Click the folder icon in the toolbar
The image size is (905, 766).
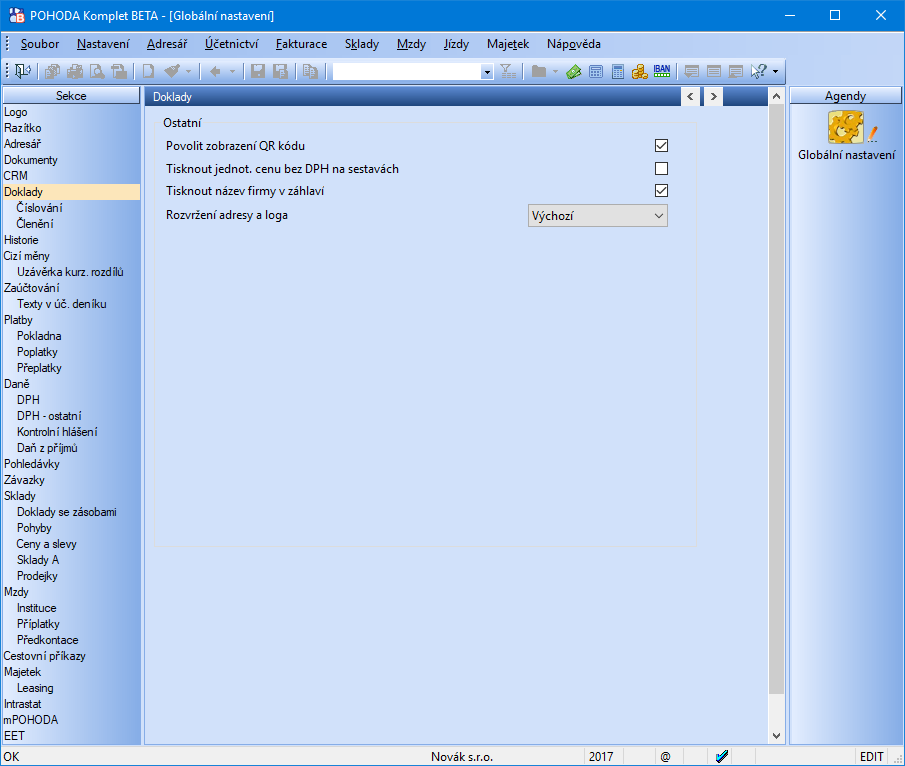click(538, 71)
